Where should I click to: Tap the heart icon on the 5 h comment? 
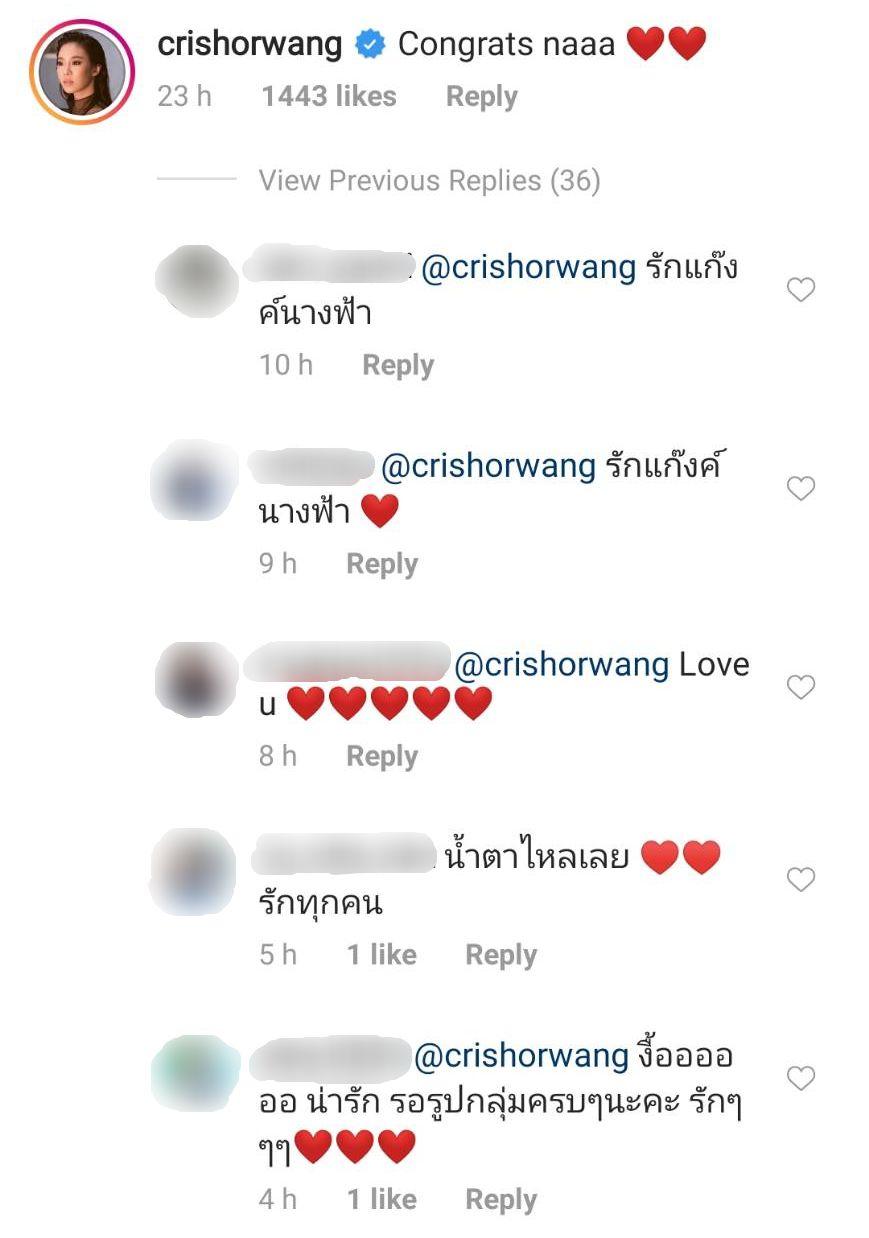(801, 880)
